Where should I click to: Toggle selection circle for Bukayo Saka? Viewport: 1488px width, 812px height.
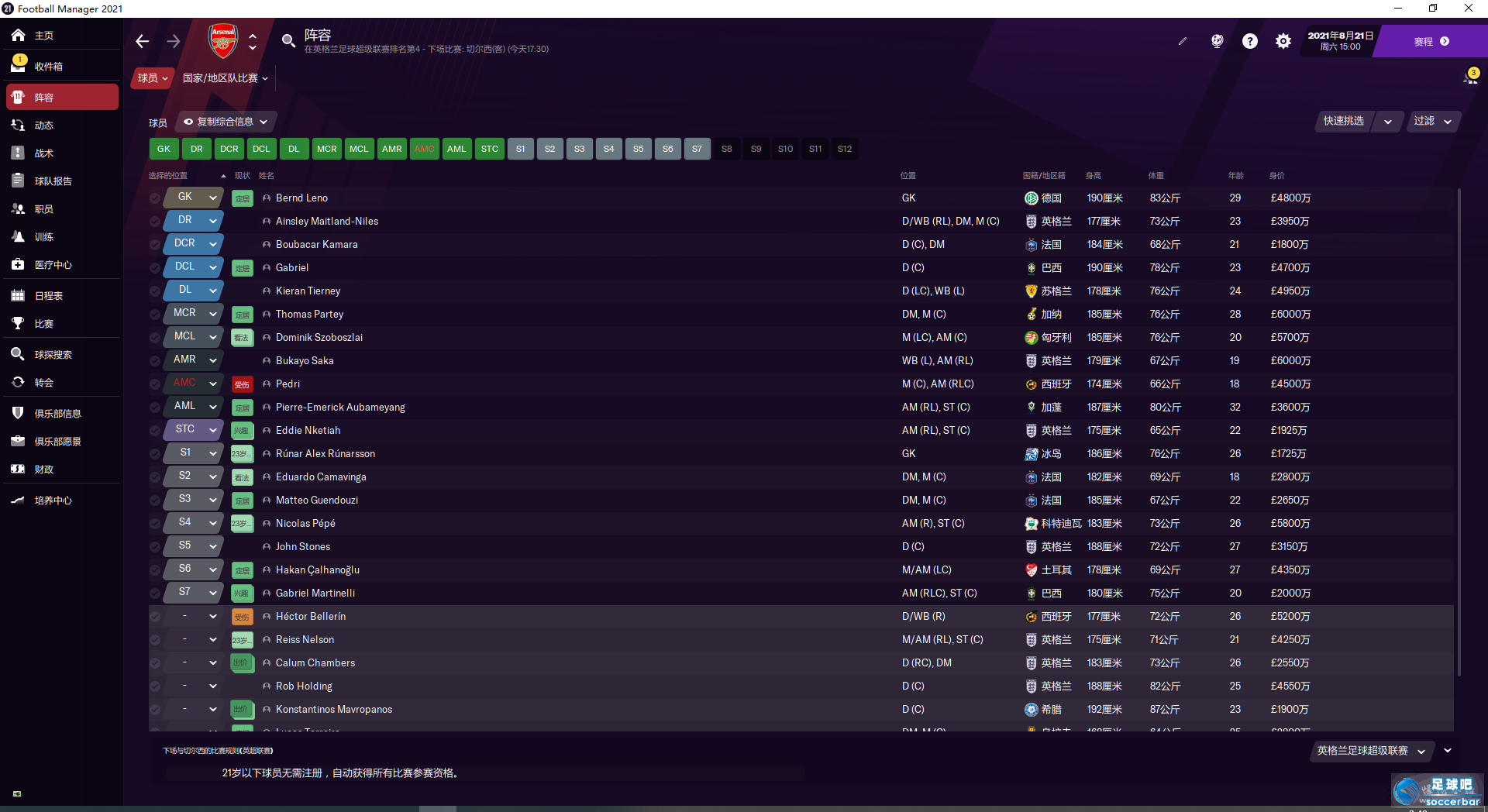pyautogui.click(x=155, y=361)
